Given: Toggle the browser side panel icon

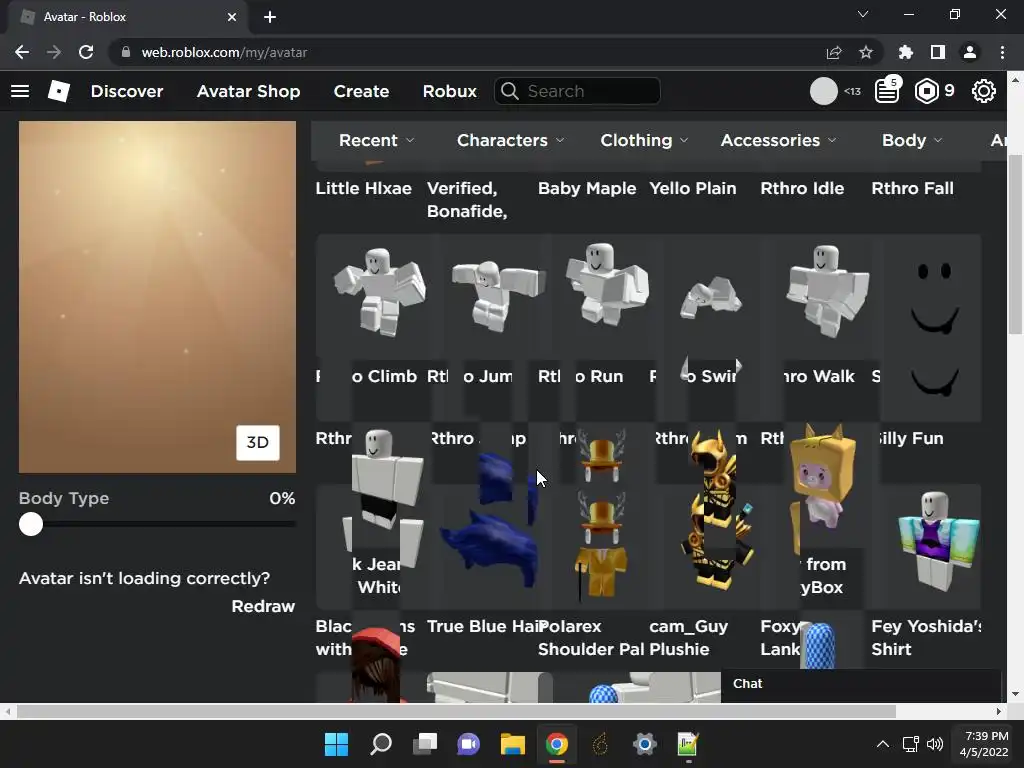Looking at the screenshot, I should pyautogui.click(x=938, y=52).
